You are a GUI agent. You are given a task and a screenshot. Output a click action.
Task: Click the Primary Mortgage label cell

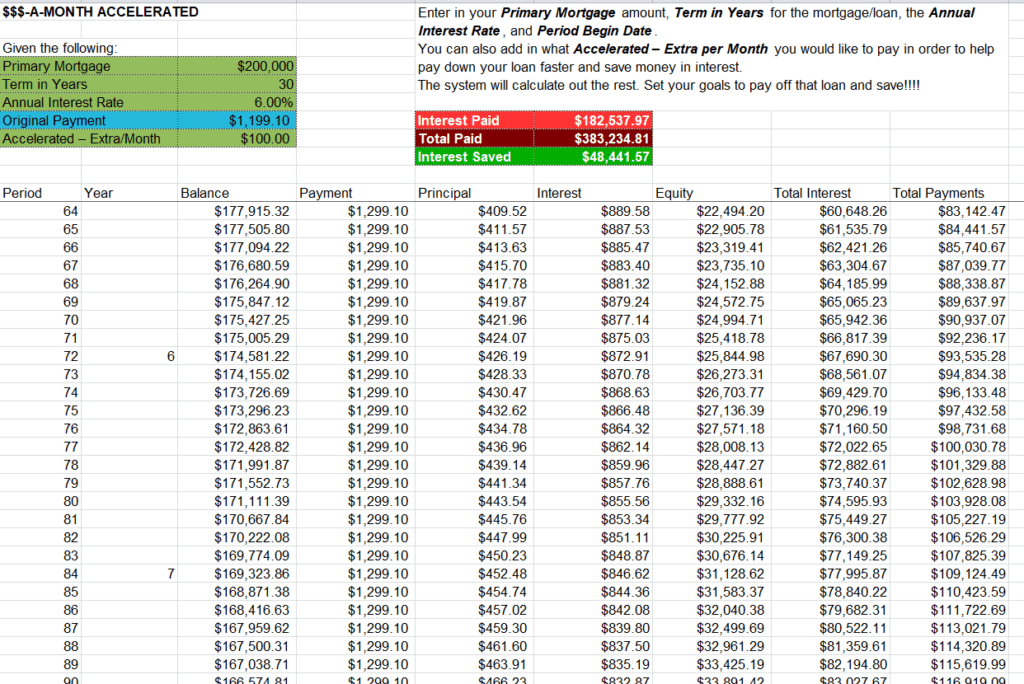(89, 66)
